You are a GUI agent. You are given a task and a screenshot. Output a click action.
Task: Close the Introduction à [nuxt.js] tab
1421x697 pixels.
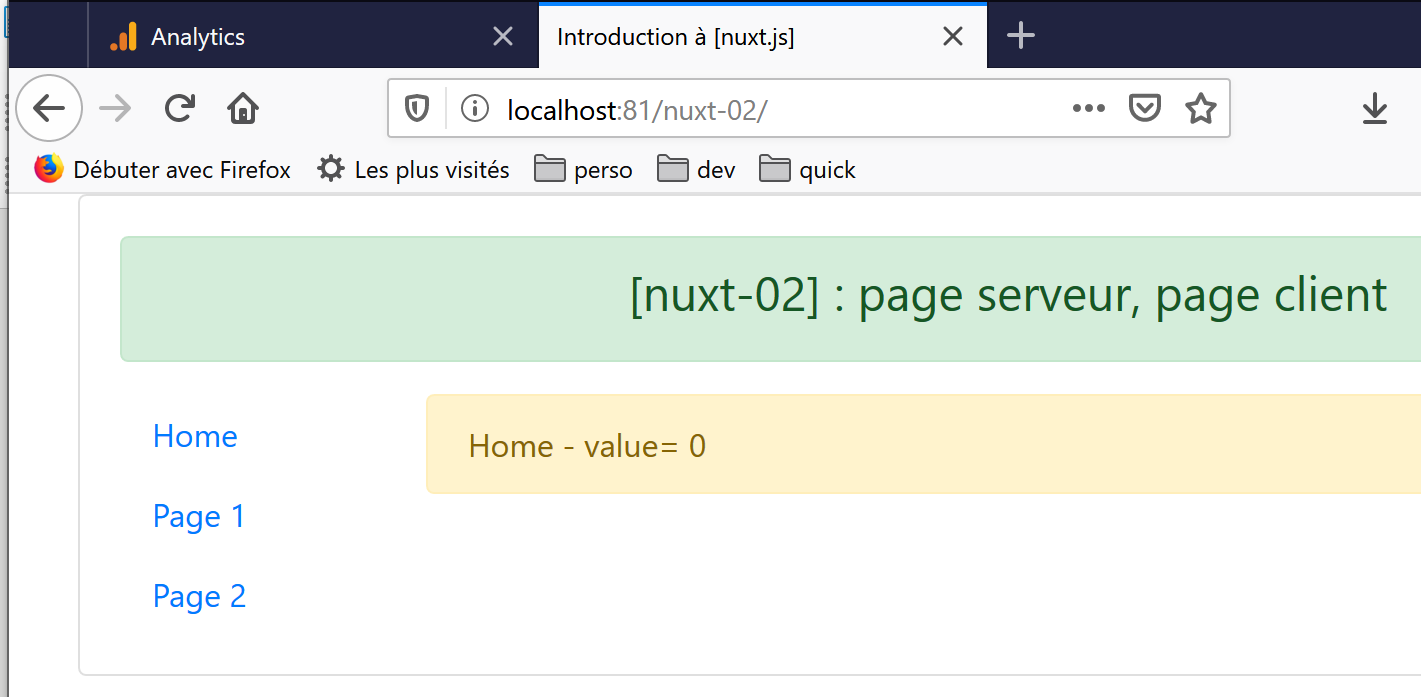[x=953, y=37]
